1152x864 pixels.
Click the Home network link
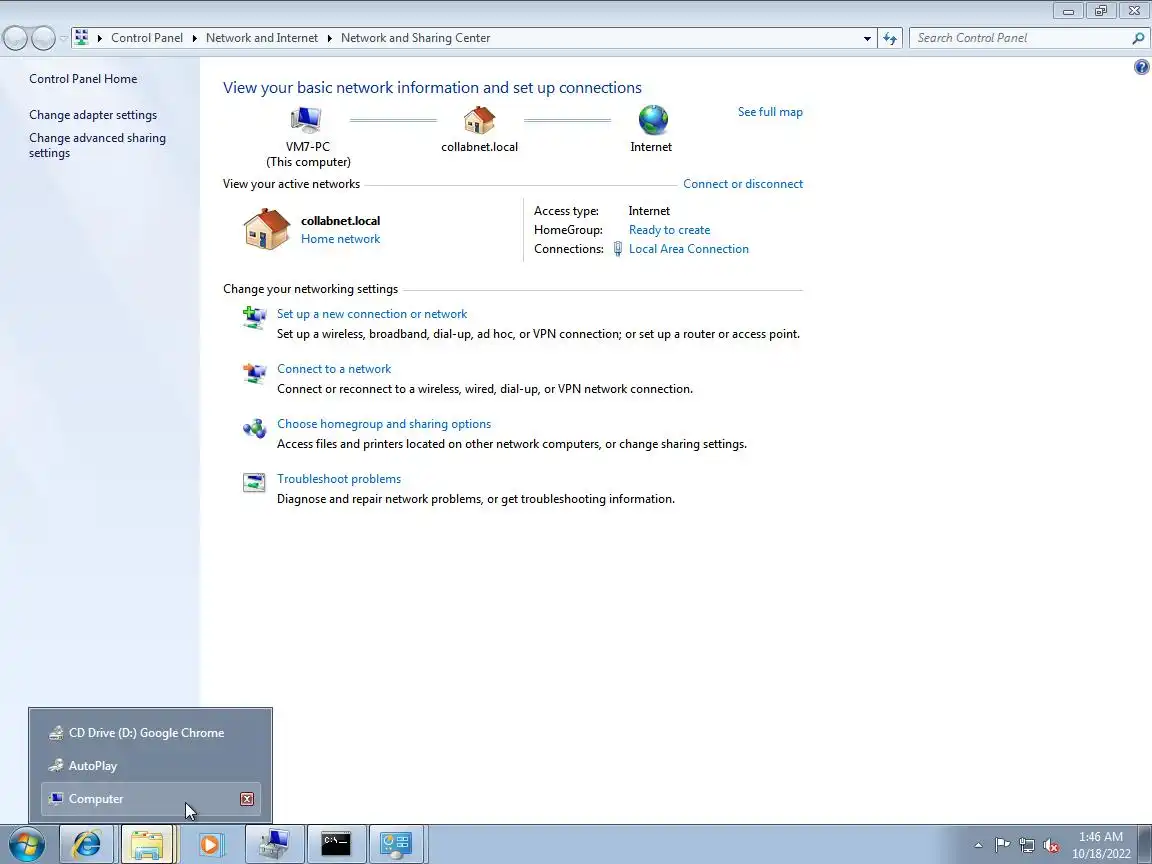340,239
